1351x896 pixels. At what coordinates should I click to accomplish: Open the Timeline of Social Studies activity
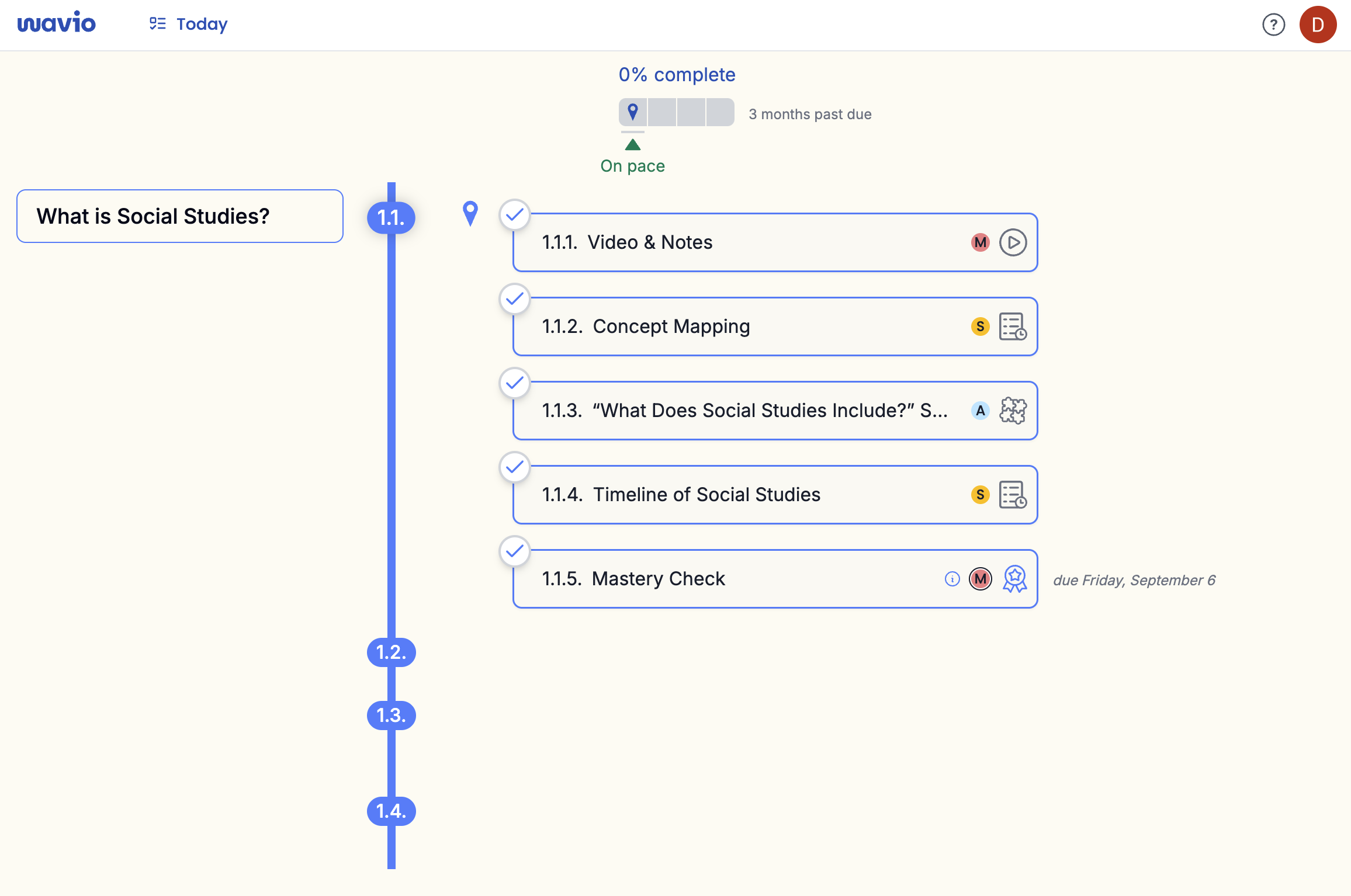706,495
